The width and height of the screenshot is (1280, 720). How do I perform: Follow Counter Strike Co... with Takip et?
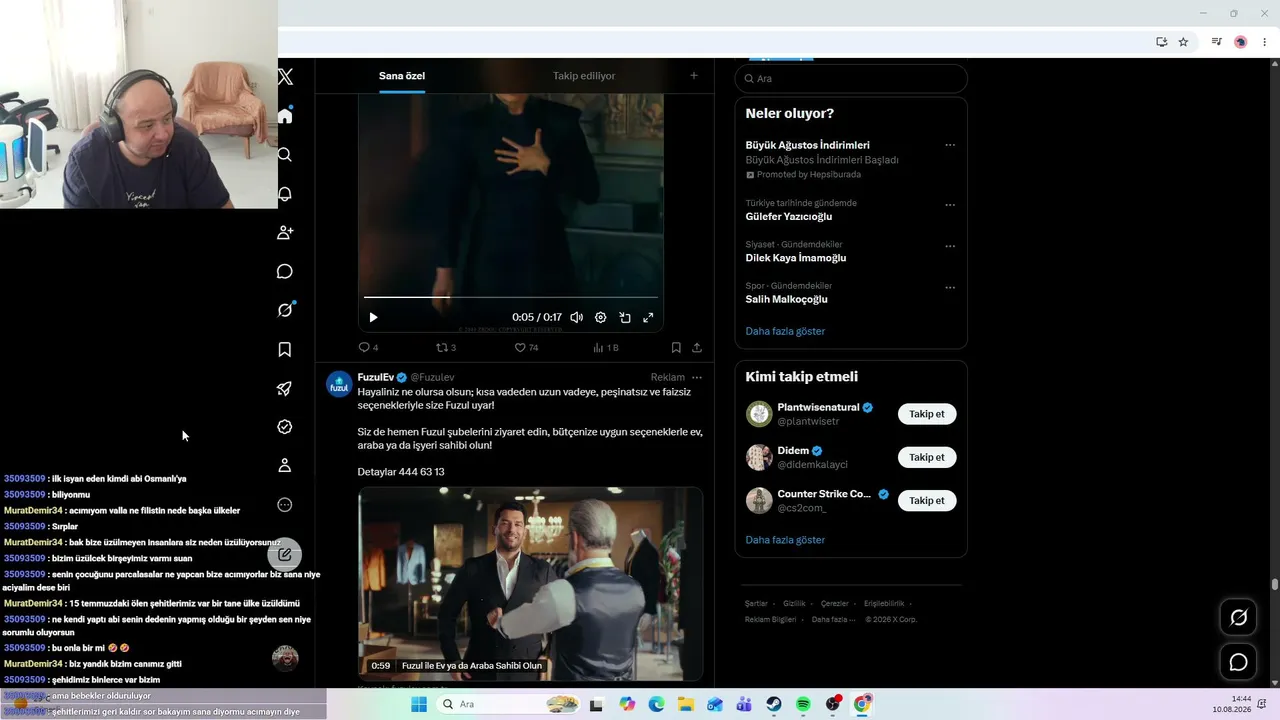click(927, 500)
